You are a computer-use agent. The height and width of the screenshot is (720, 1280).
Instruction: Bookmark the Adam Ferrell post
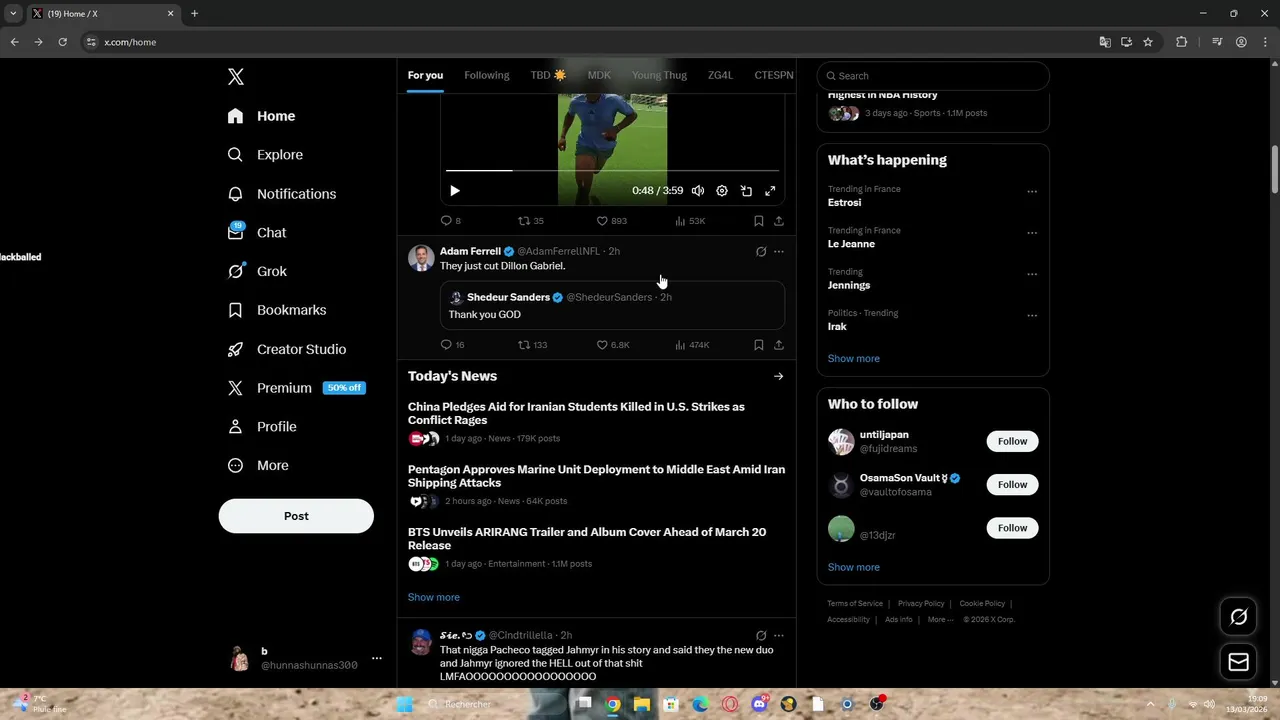point(758,345)
